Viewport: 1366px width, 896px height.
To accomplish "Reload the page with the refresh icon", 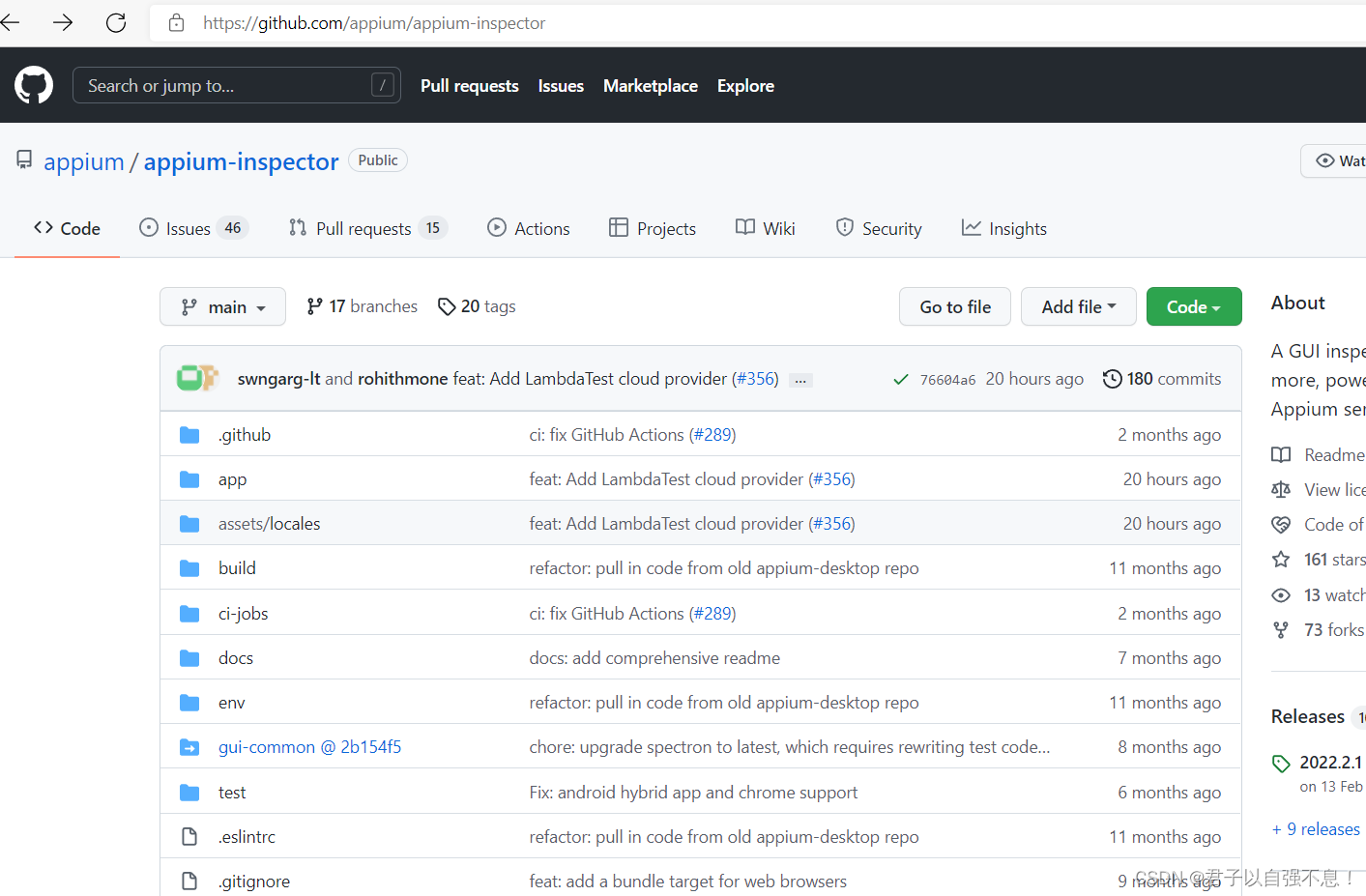I will [116, 22].
